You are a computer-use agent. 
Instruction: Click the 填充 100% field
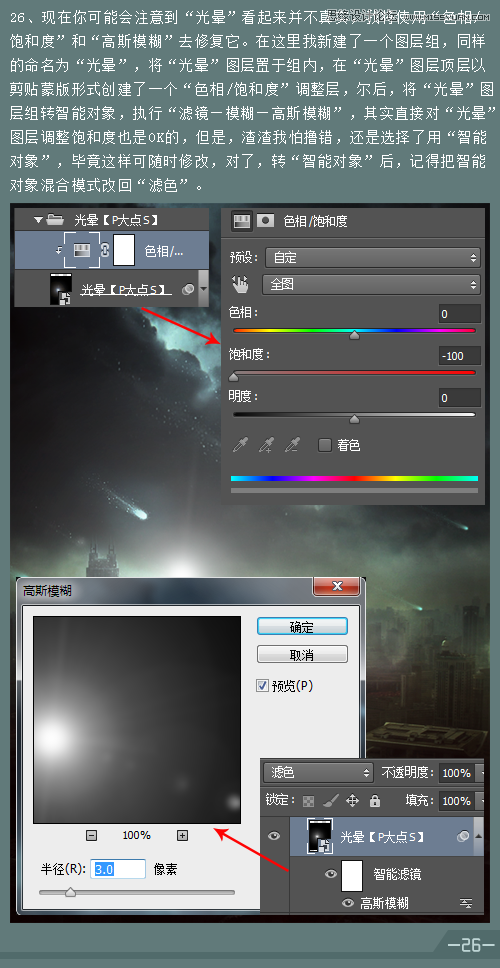[457, 801]
